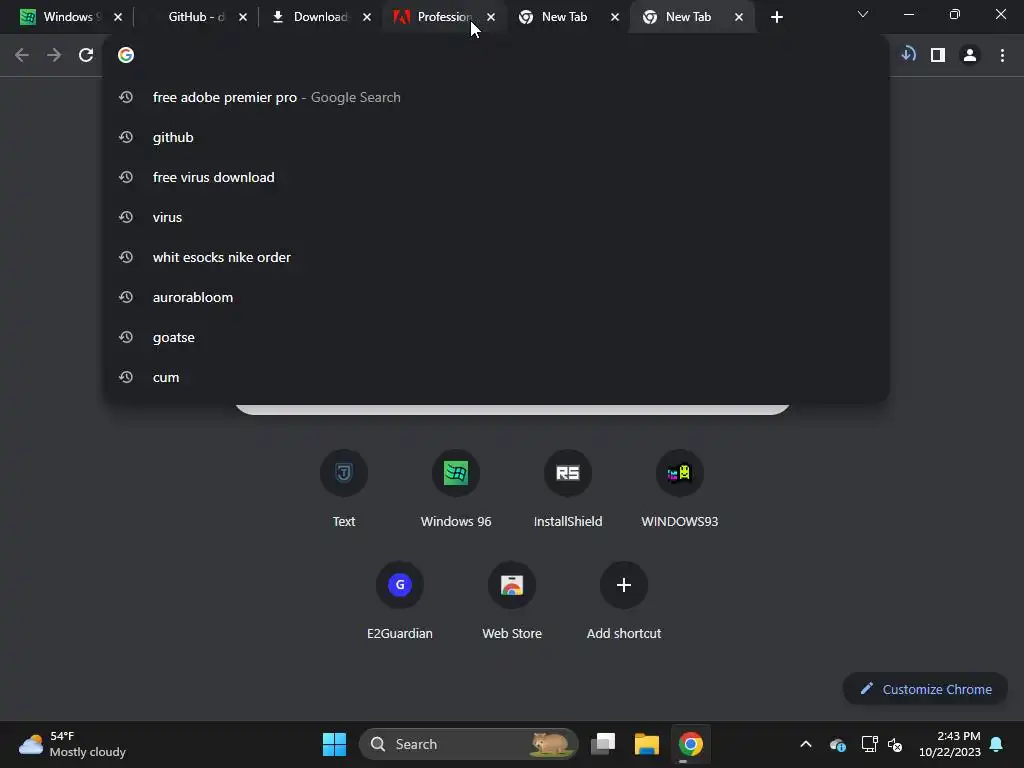Open Task View from taskbar

point(603,744)
